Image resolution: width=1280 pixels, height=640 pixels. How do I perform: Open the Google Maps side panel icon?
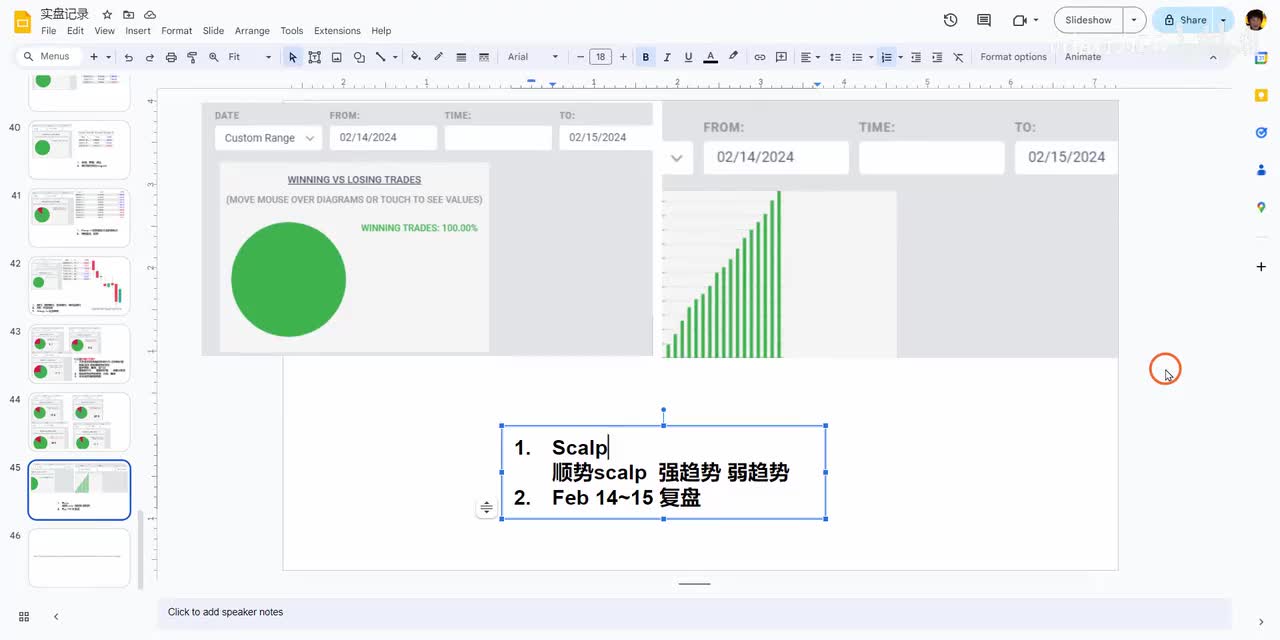tap(1261, 207)
